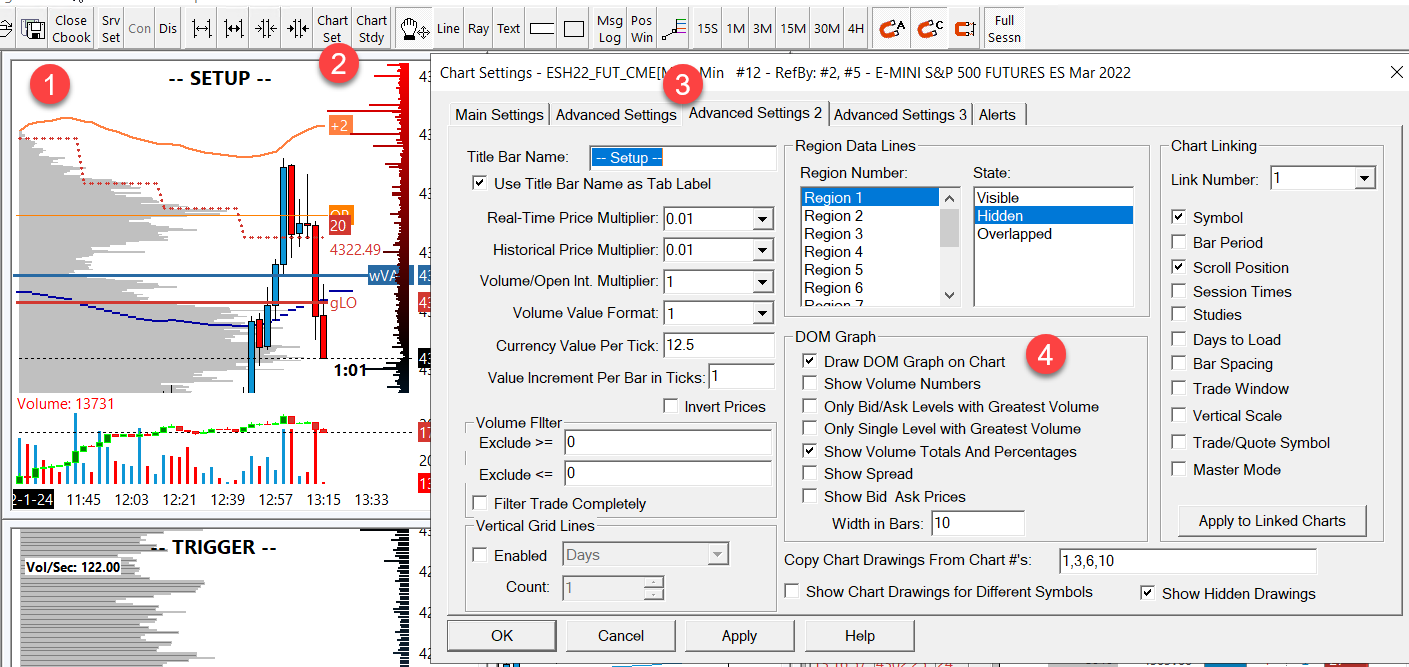
Task: Uncheck Draw DOM Graph on Chart
Action: (810, 361)
